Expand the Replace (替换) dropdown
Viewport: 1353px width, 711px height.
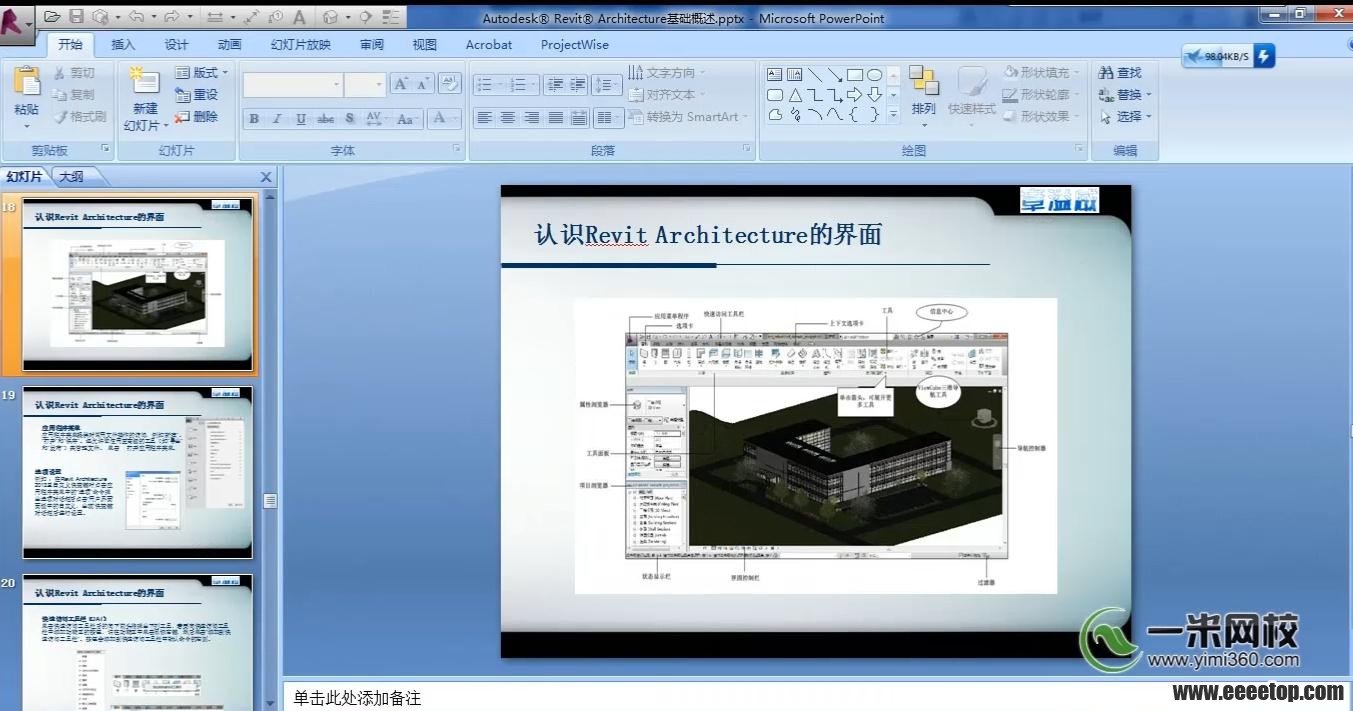(x=1149, y=95)
